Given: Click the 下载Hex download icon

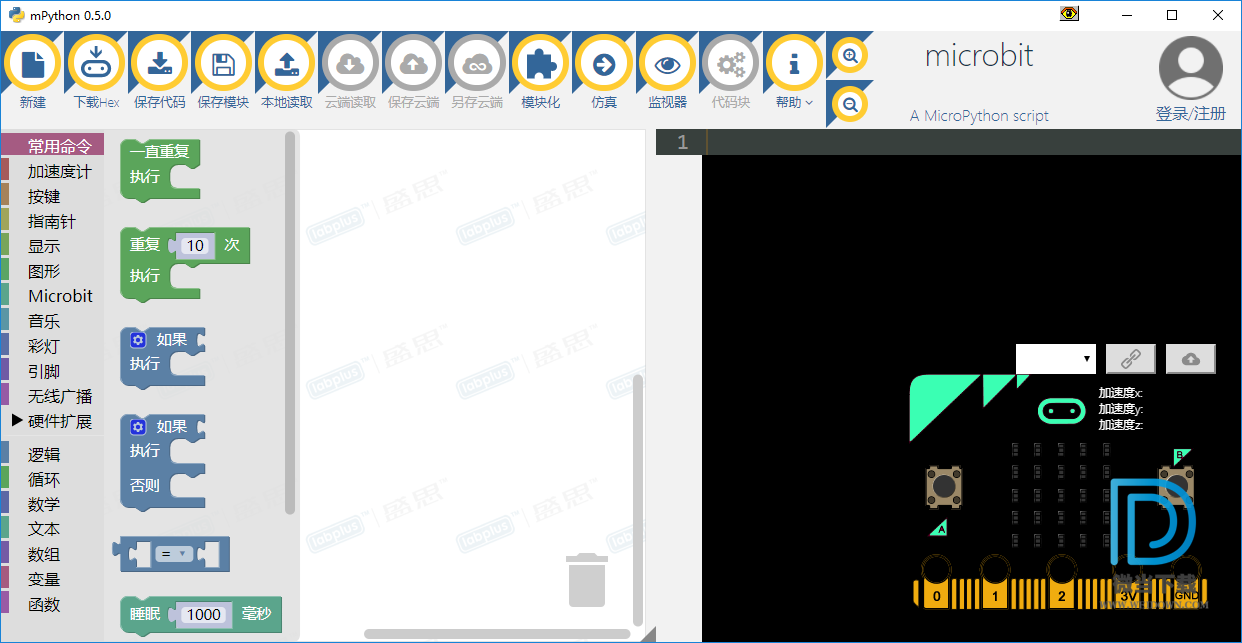Looking at the screenshot, I should tap(96, 65).
